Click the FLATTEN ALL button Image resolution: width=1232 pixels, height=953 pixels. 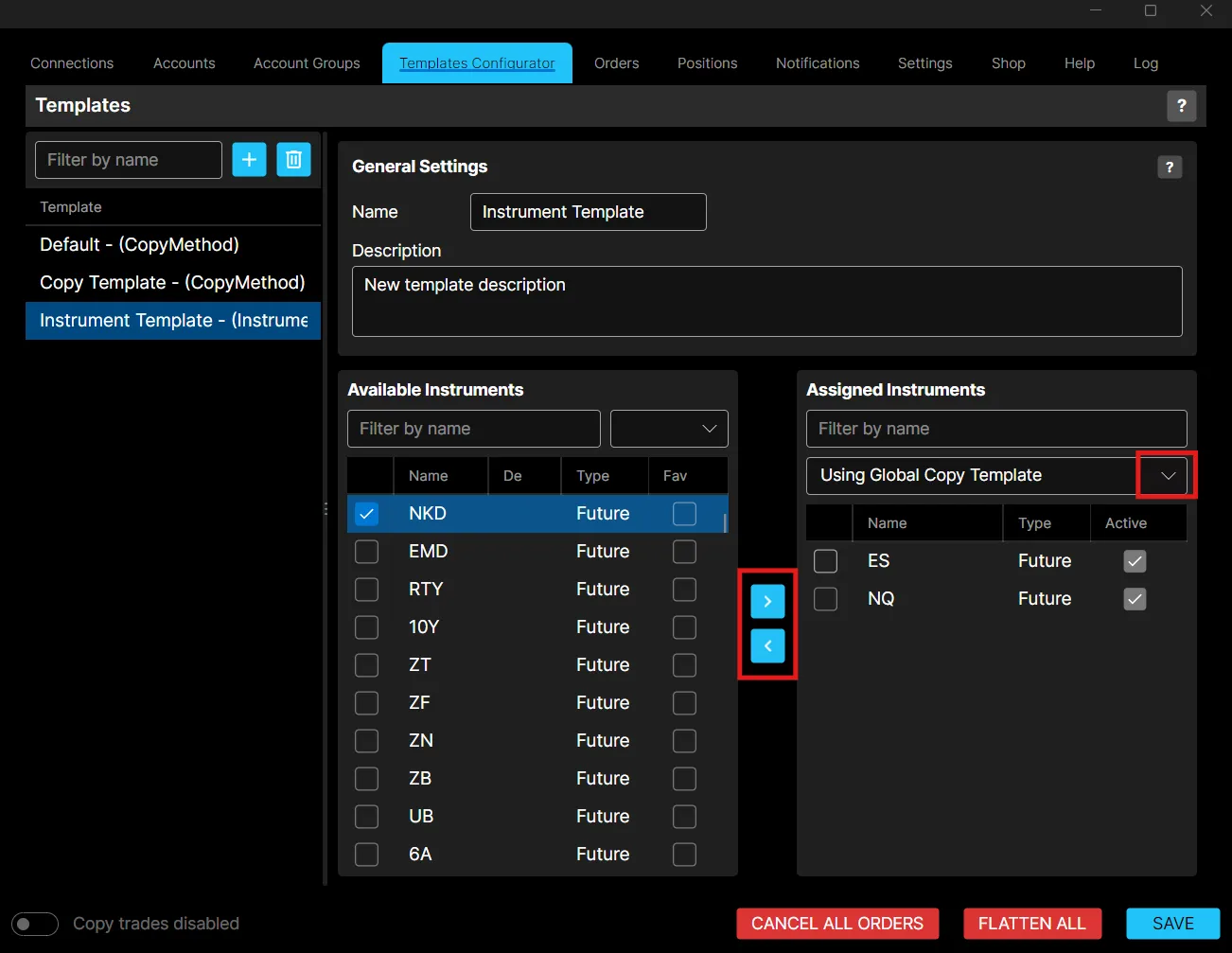click(x=1032, y=924)
